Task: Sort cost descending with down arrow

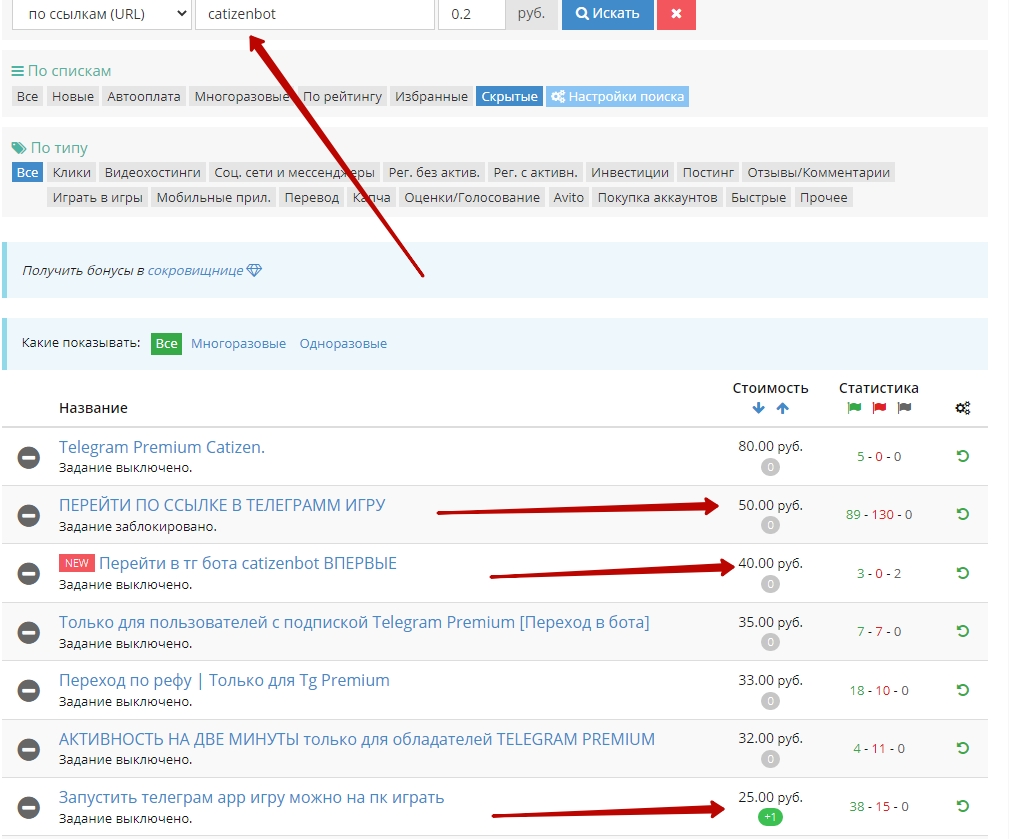Action: coord(759,408)
